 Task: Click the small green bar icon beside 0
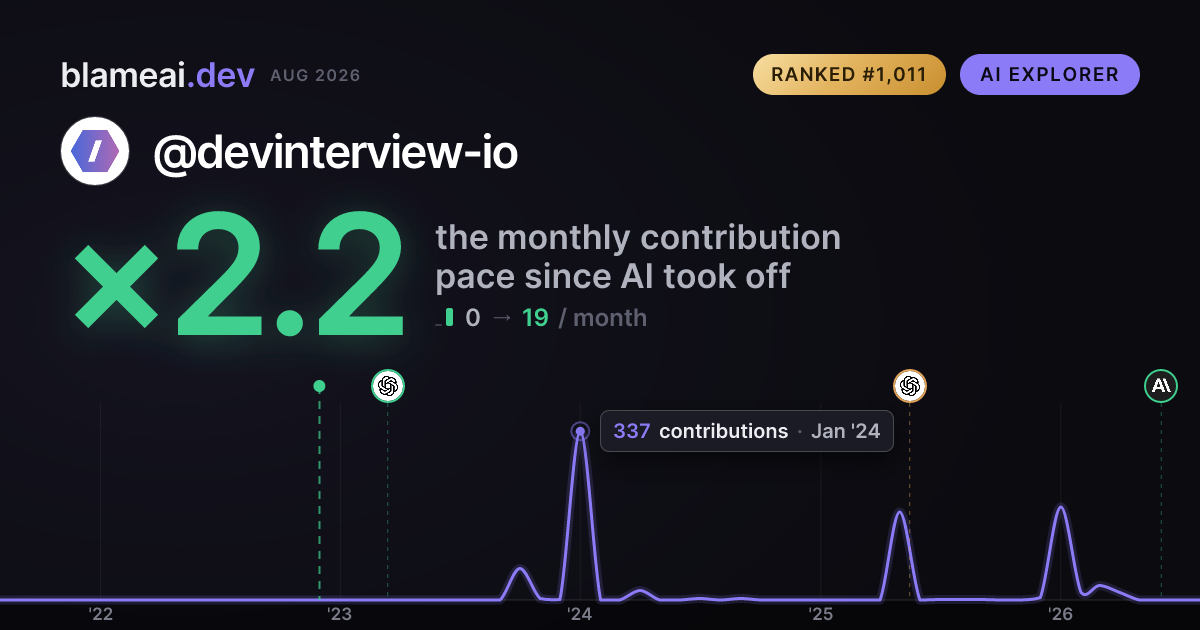tap(449, 318)
